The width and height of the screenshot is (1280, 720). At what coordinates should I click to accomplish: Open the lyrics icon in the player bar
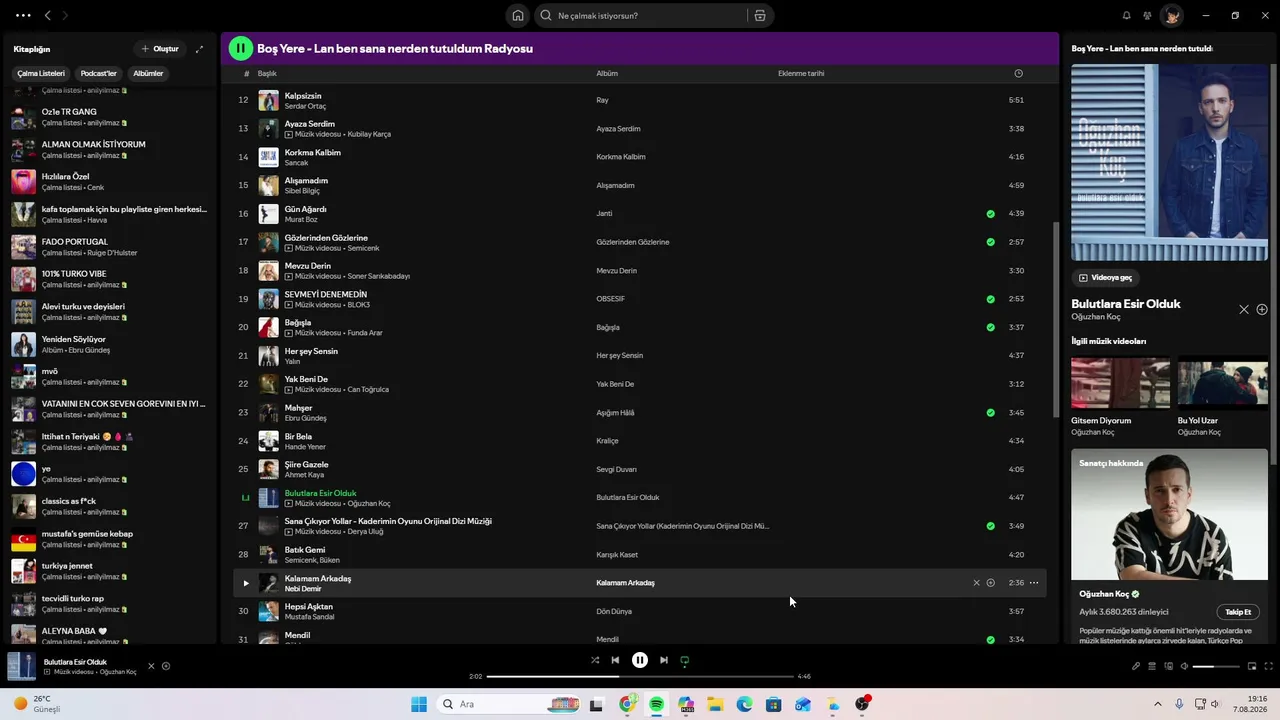coord(1136,666)
